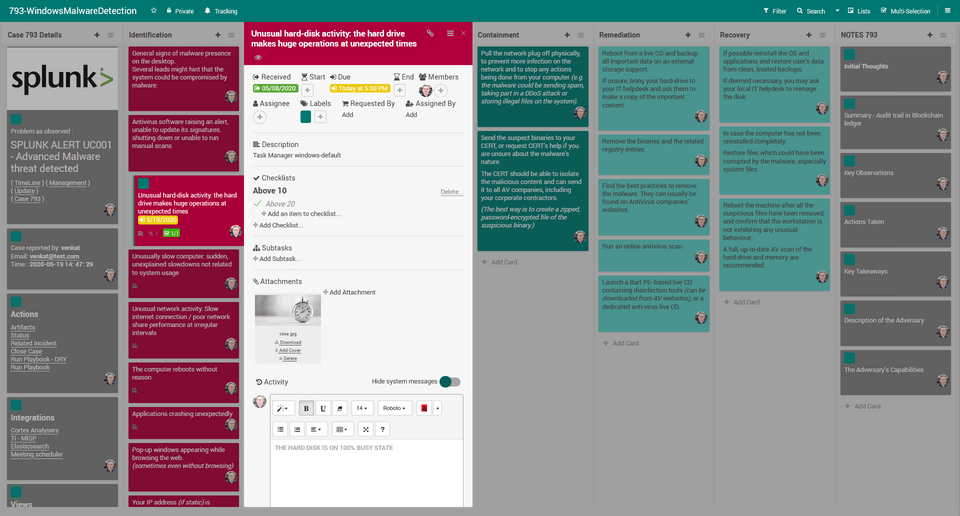
Task: Open the Identification list menu icon
Action: [x=231, y=35]
